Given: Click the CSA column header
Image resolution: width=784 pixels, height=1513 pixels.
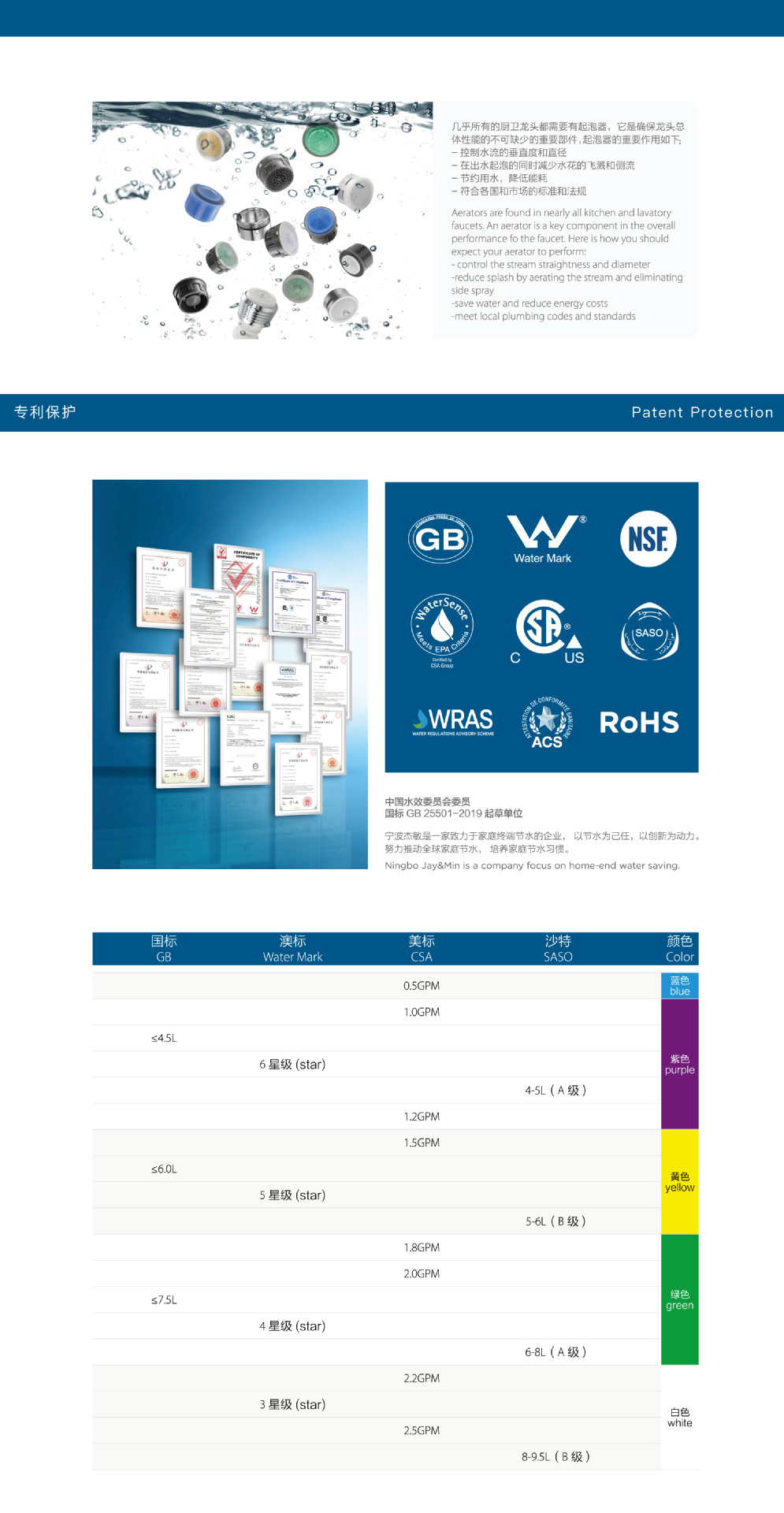Looking at the screenshot, I should [x=422, y=949].
